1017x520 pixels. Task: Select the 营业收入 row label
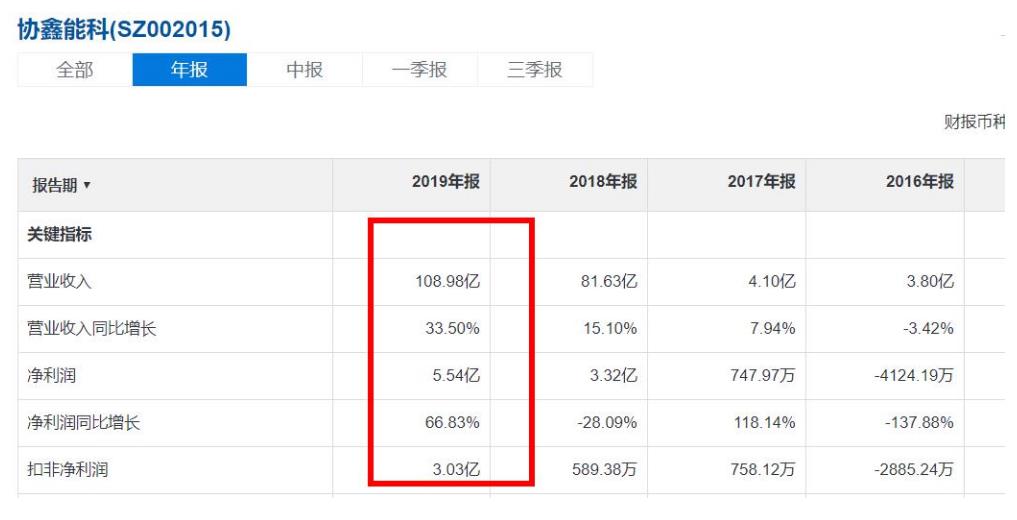(x=59, y=282)
